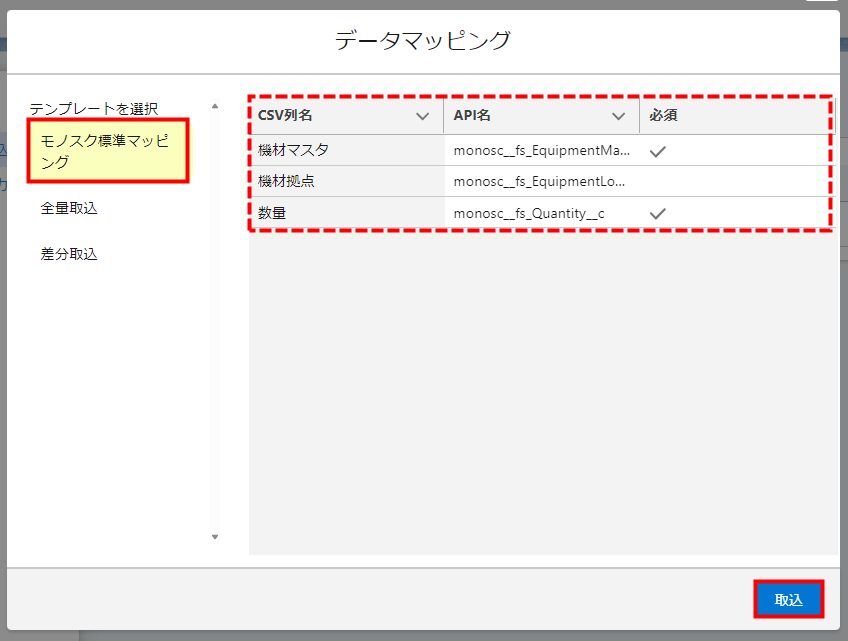The width and height of the screenshot is (848, 641).
Task: Pick the 差分取込 template option
Action: (69, 254)
